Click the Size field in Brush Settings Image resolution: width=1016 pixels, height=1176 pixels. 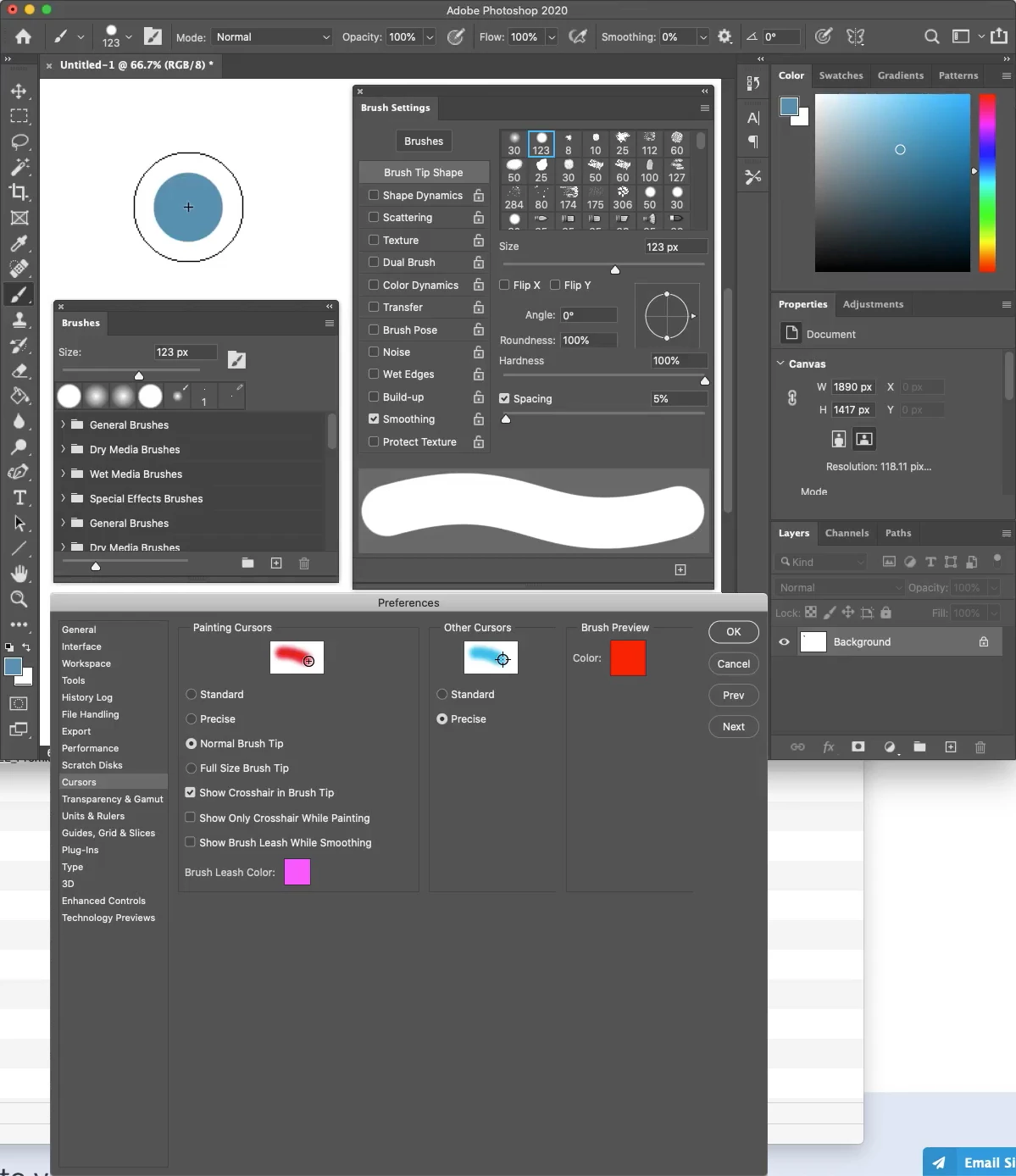click(x=675, y=247)
